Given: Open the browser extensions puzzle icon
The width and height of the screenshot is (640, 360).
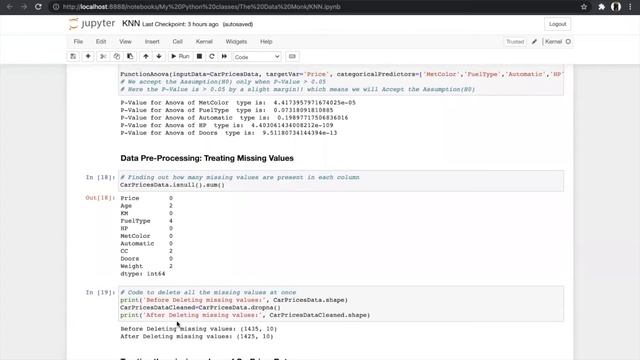Looking at the screenshot, I should 601,7.
